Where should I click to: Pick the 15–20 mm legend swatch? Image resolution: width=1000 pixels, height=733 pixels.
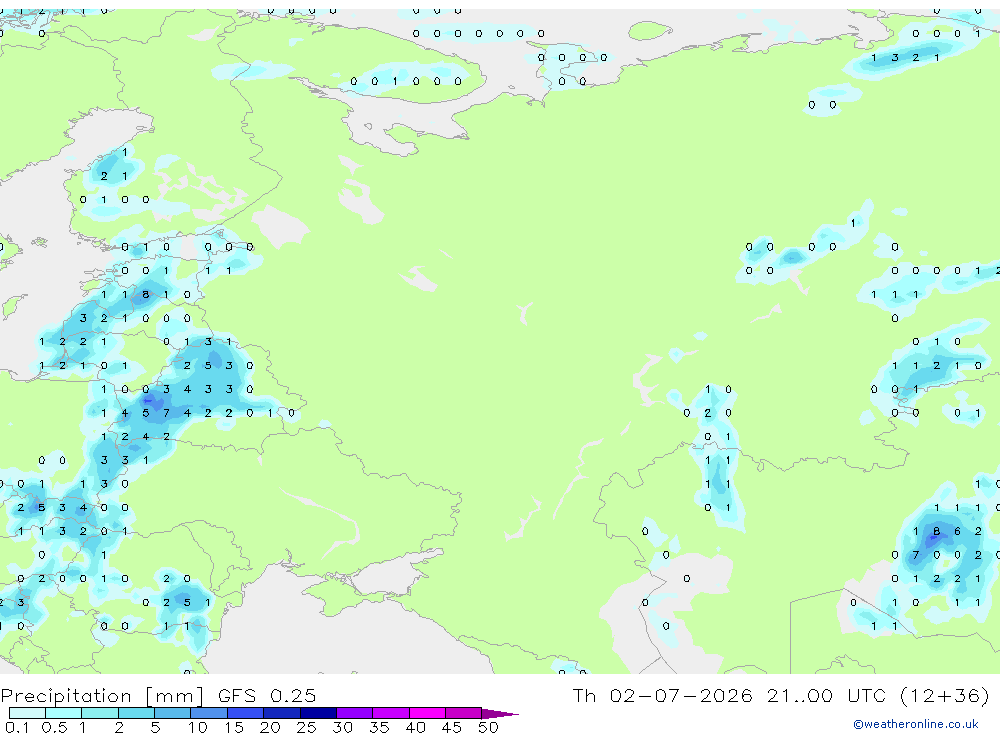click(246, 713)
